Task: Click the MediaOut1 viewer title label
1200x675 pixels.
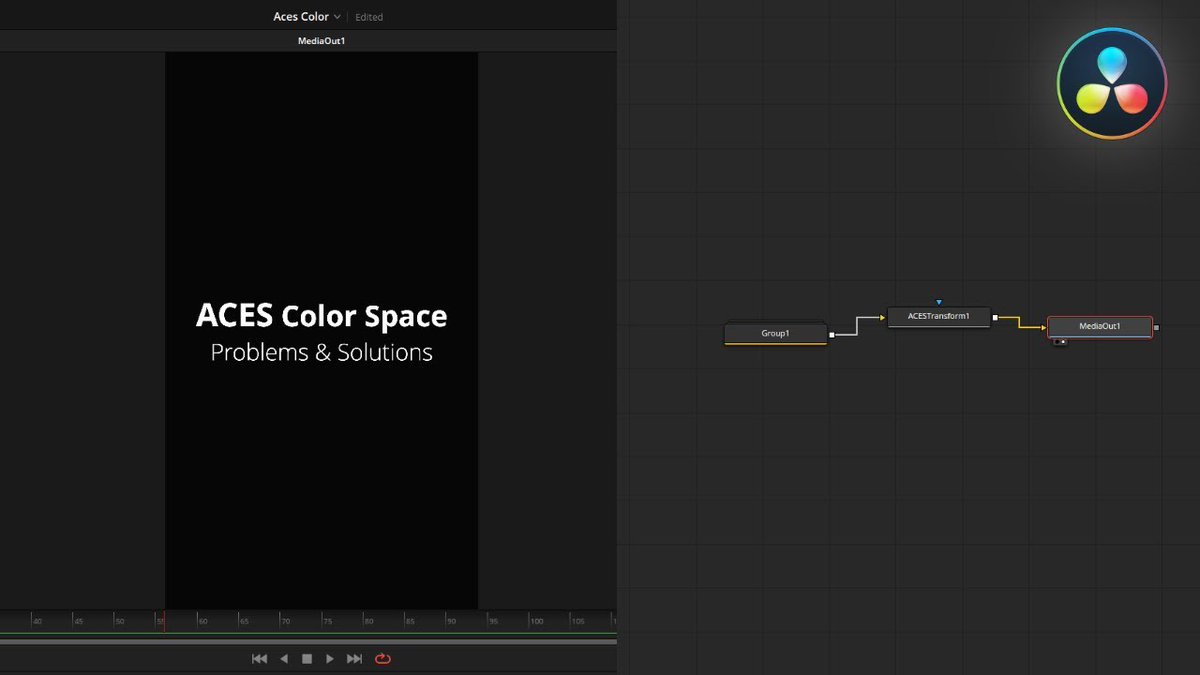Action: click(321, 41)
